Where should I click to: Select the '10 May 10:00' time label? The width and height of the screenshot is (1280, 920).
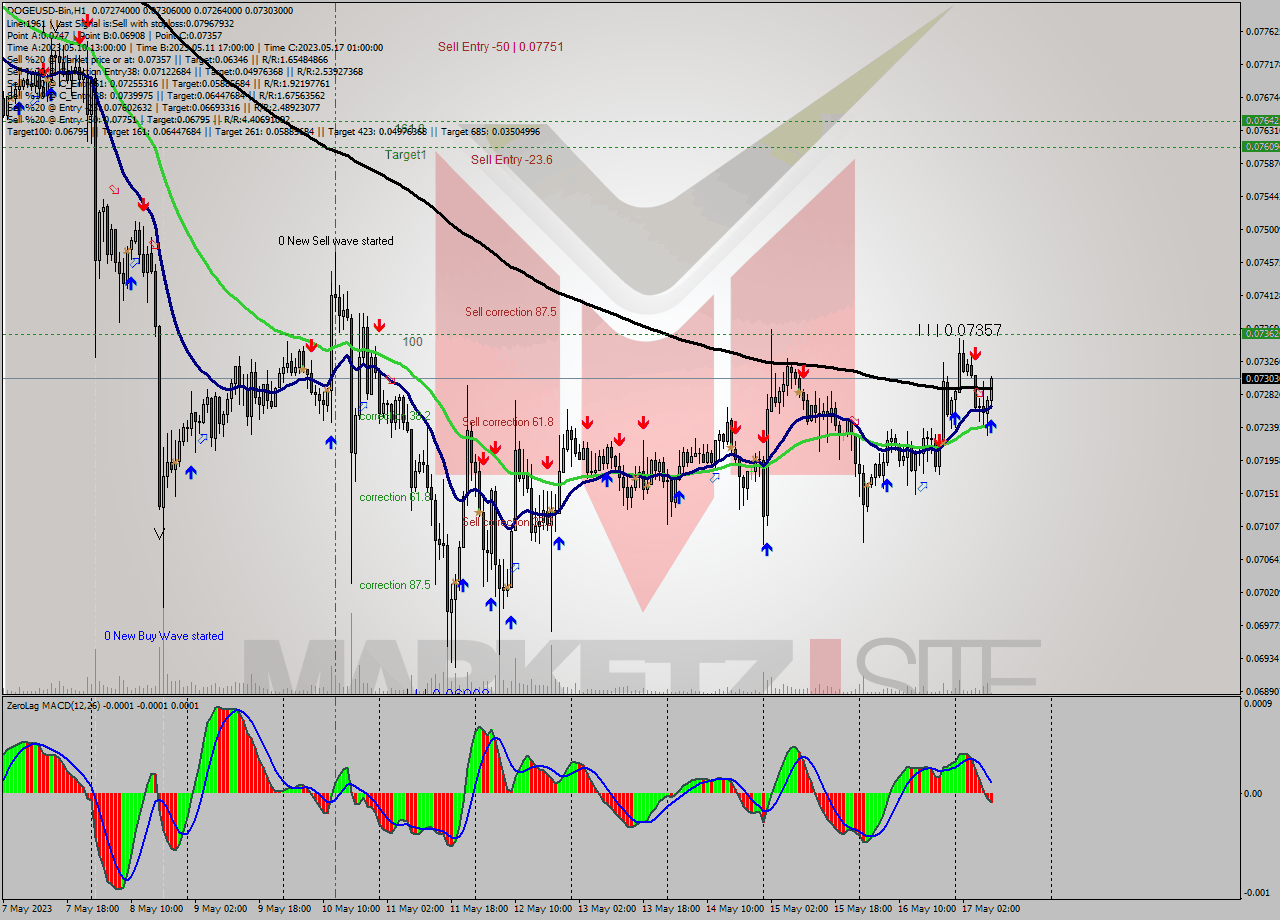pyautogui.click(x=351, y=908)
